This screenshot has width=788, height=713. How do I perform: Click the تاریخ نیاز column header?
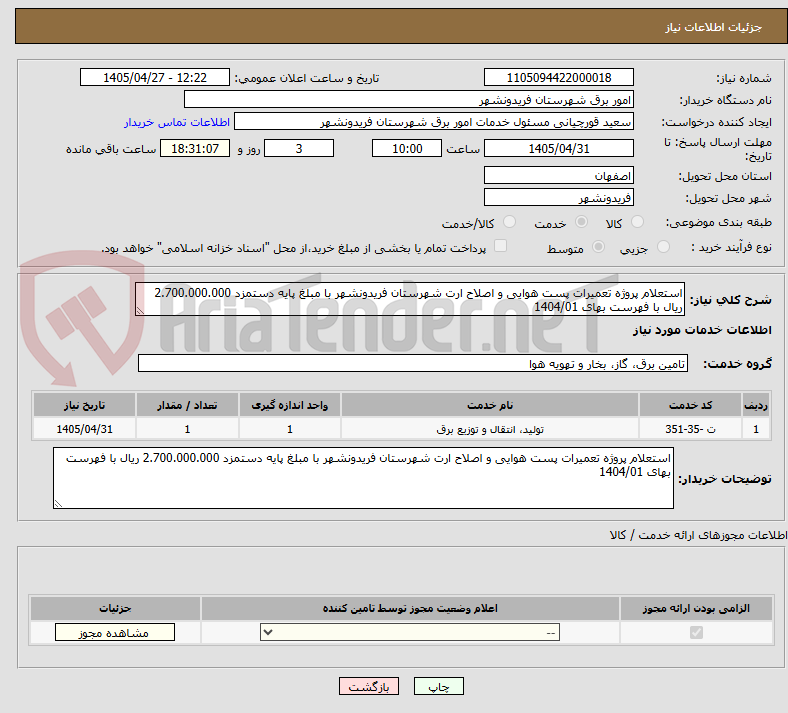pos(84,405)
